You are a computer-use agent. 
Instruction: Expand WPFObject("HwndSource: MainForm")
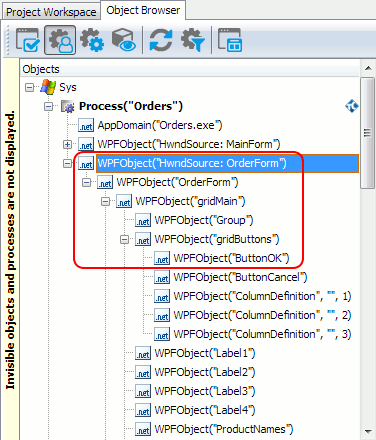(x=67, y=144)
